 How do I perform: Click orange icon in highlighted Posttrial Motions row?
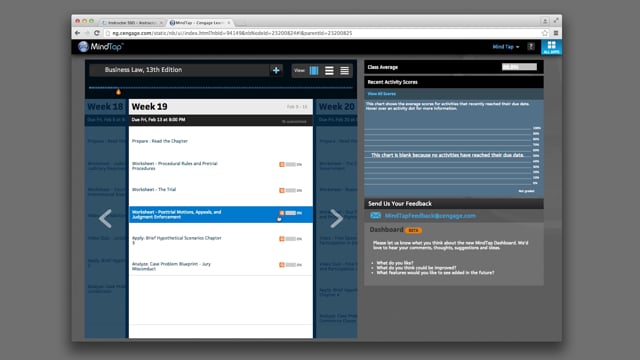[x=282, y=213]
